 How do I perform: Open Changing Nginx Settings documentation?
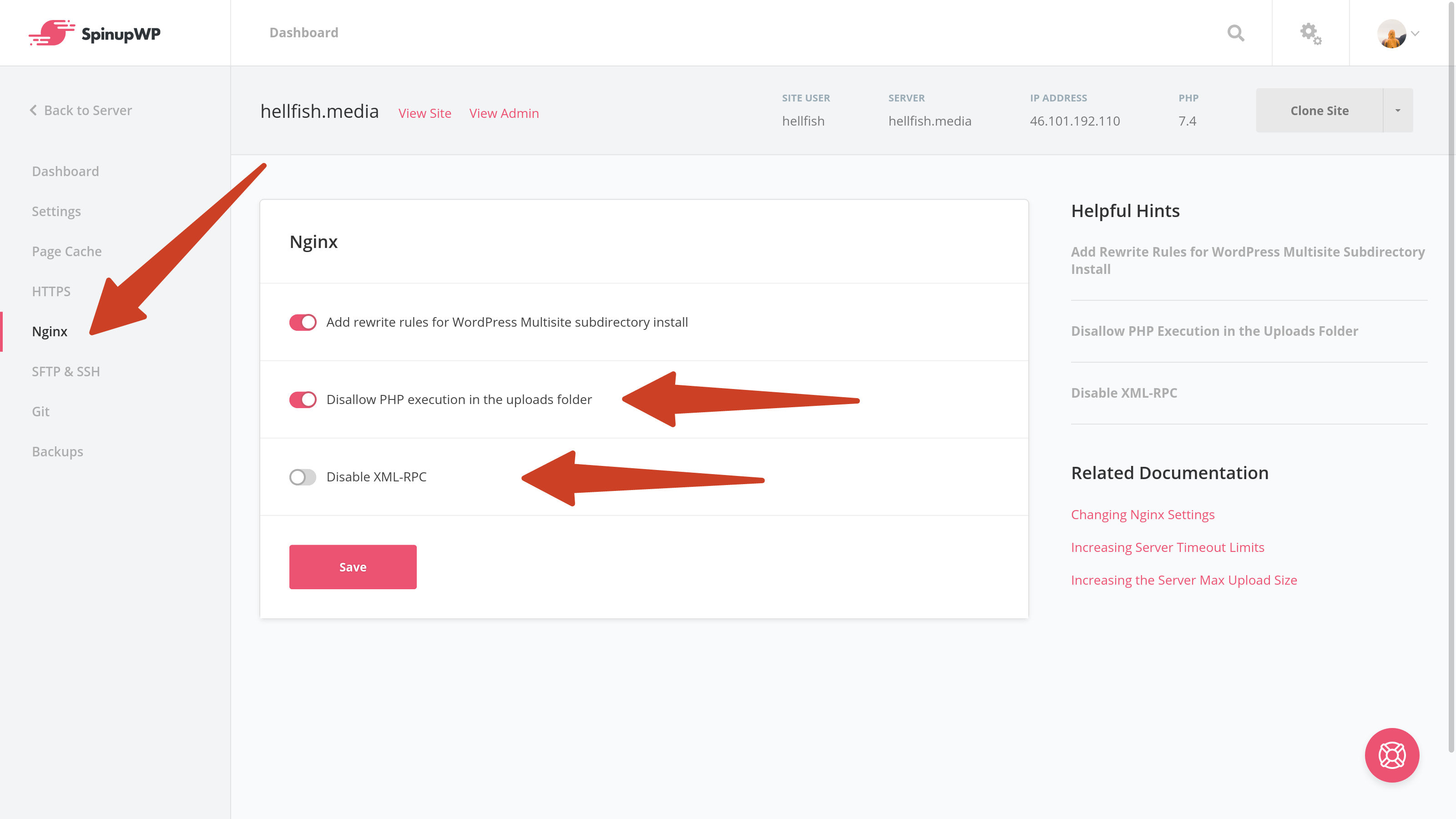(x=1143, y=515)
